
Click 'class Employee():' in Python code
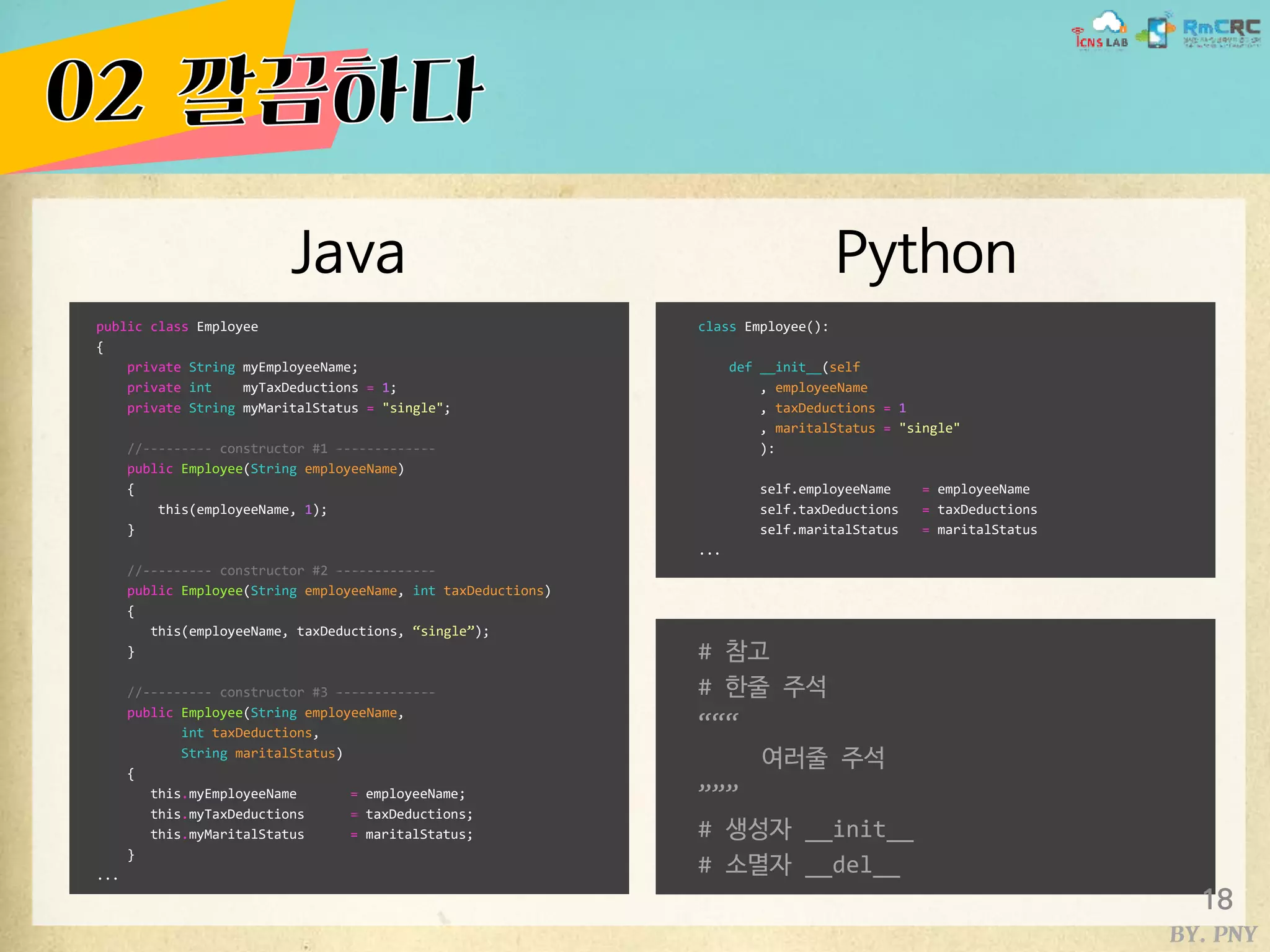(x=763, y=327)
